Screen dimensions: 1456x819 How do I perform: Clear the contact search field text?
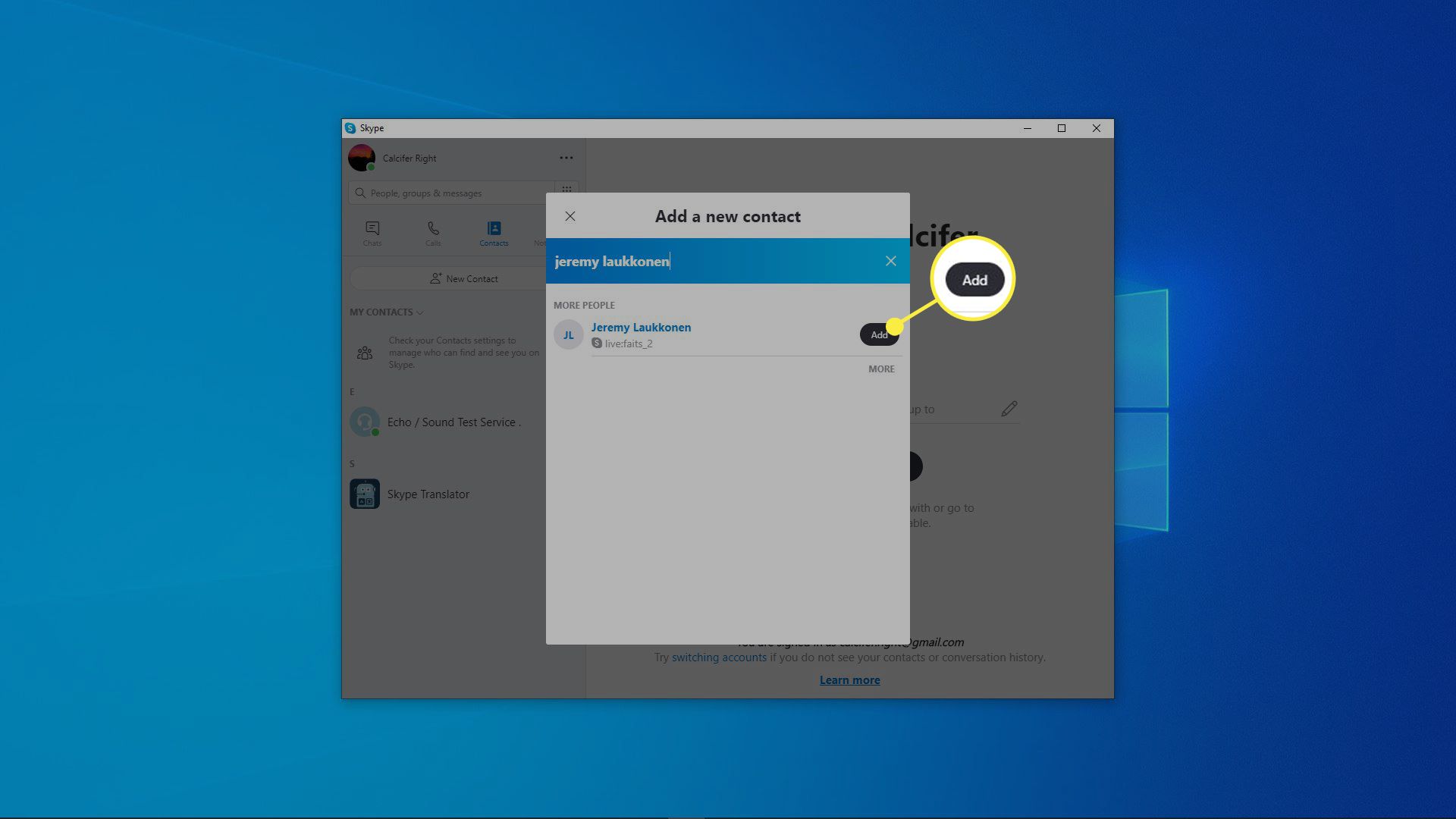click(891, 261)
